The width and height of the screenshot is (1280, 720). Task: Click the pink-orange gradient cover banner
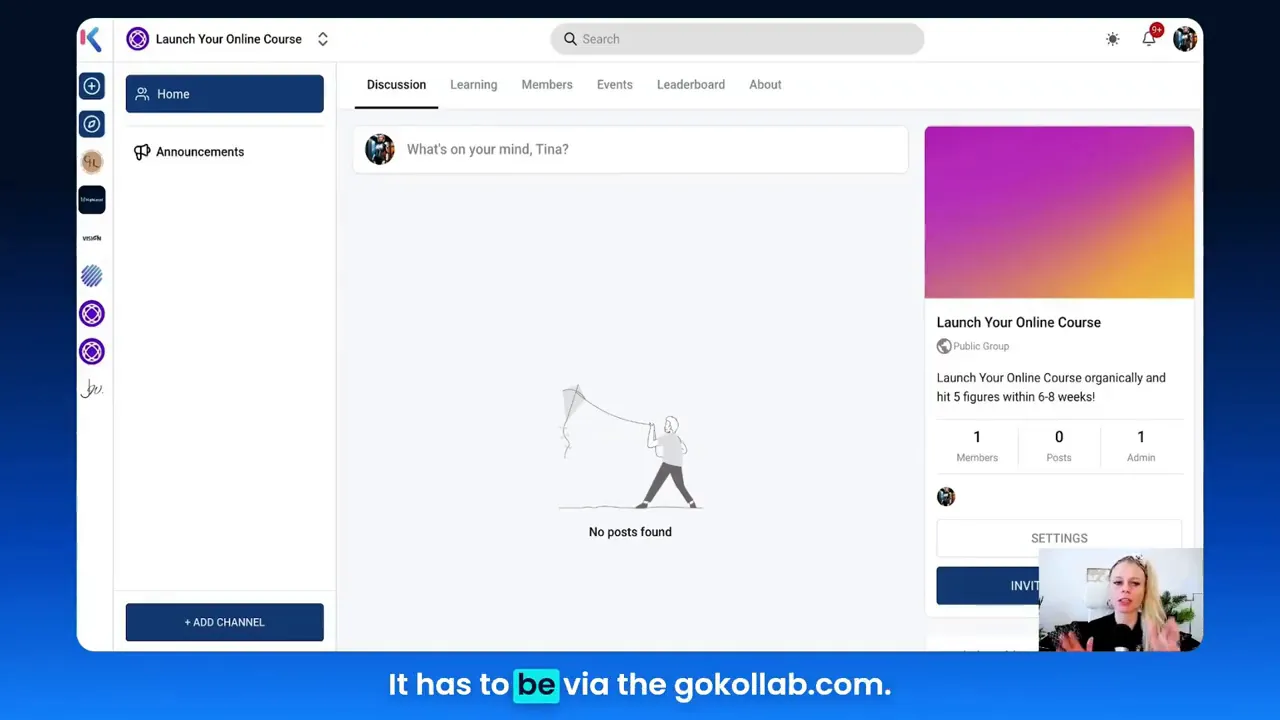(x=1059, y=212)
